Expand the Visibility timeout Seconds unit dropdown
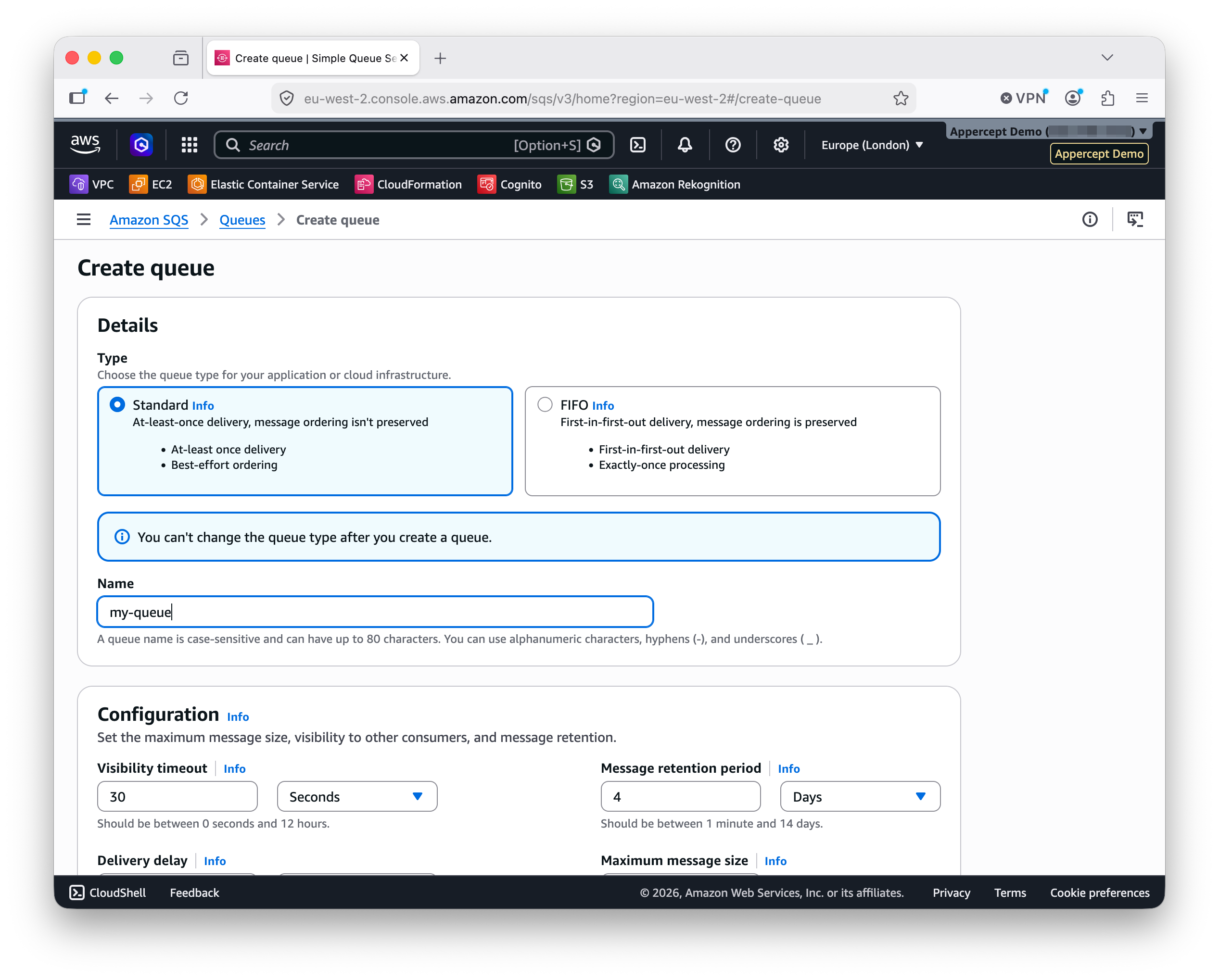This screenshot has width=1219, height=980. 357,796
